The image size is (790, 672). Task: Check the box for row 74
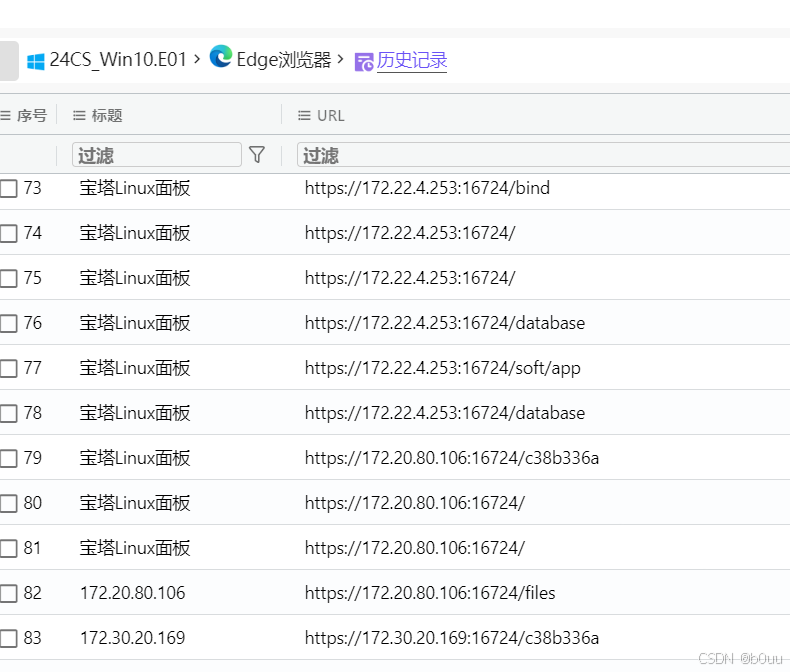coord(9,233)
